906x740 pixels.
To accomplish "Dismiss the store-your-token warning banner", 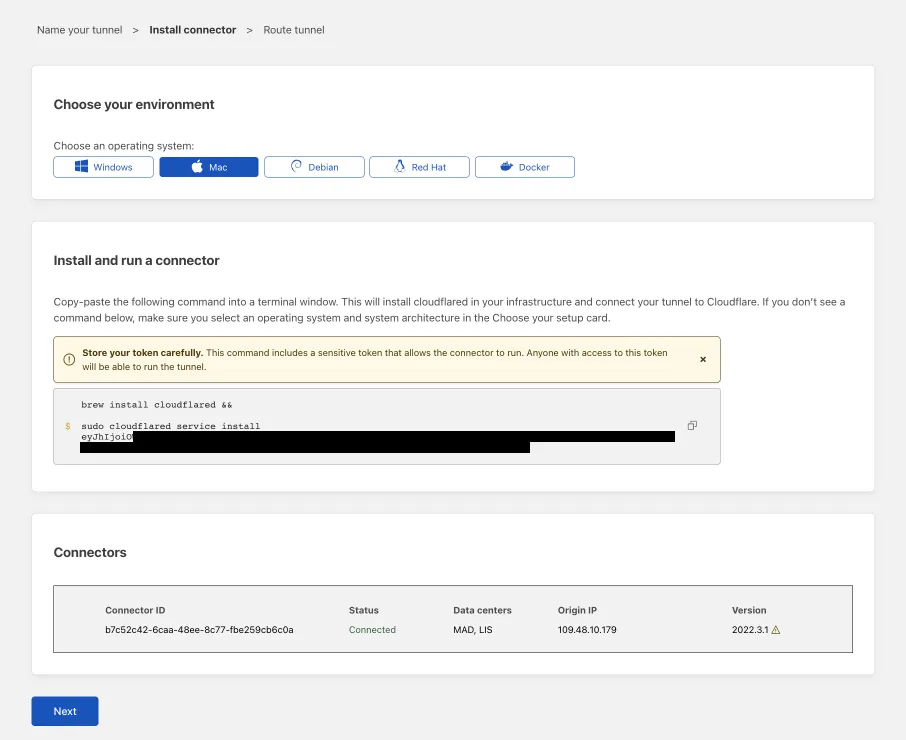I will tap(703, 358).
